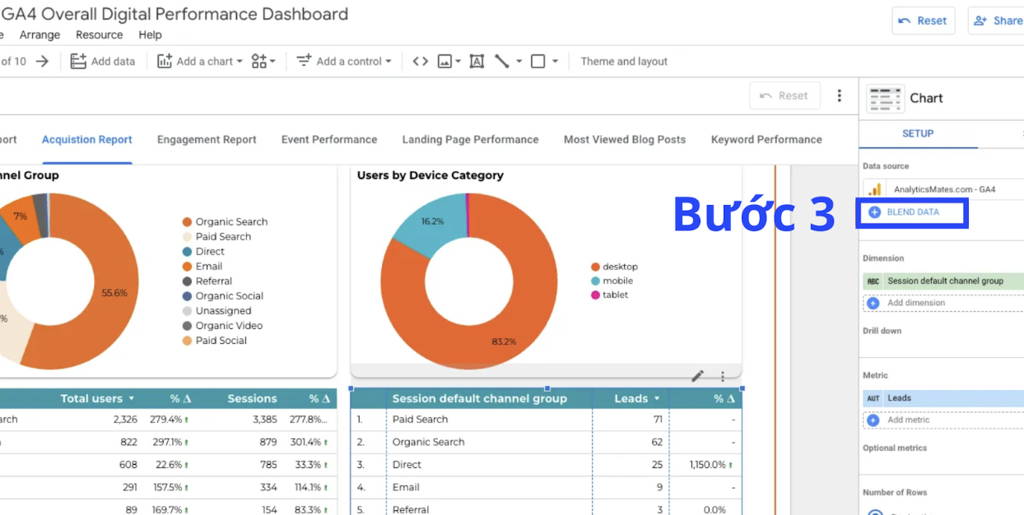Select the line drawing tool
This screenshot has height=515, width=1024.
pos(502,61)
